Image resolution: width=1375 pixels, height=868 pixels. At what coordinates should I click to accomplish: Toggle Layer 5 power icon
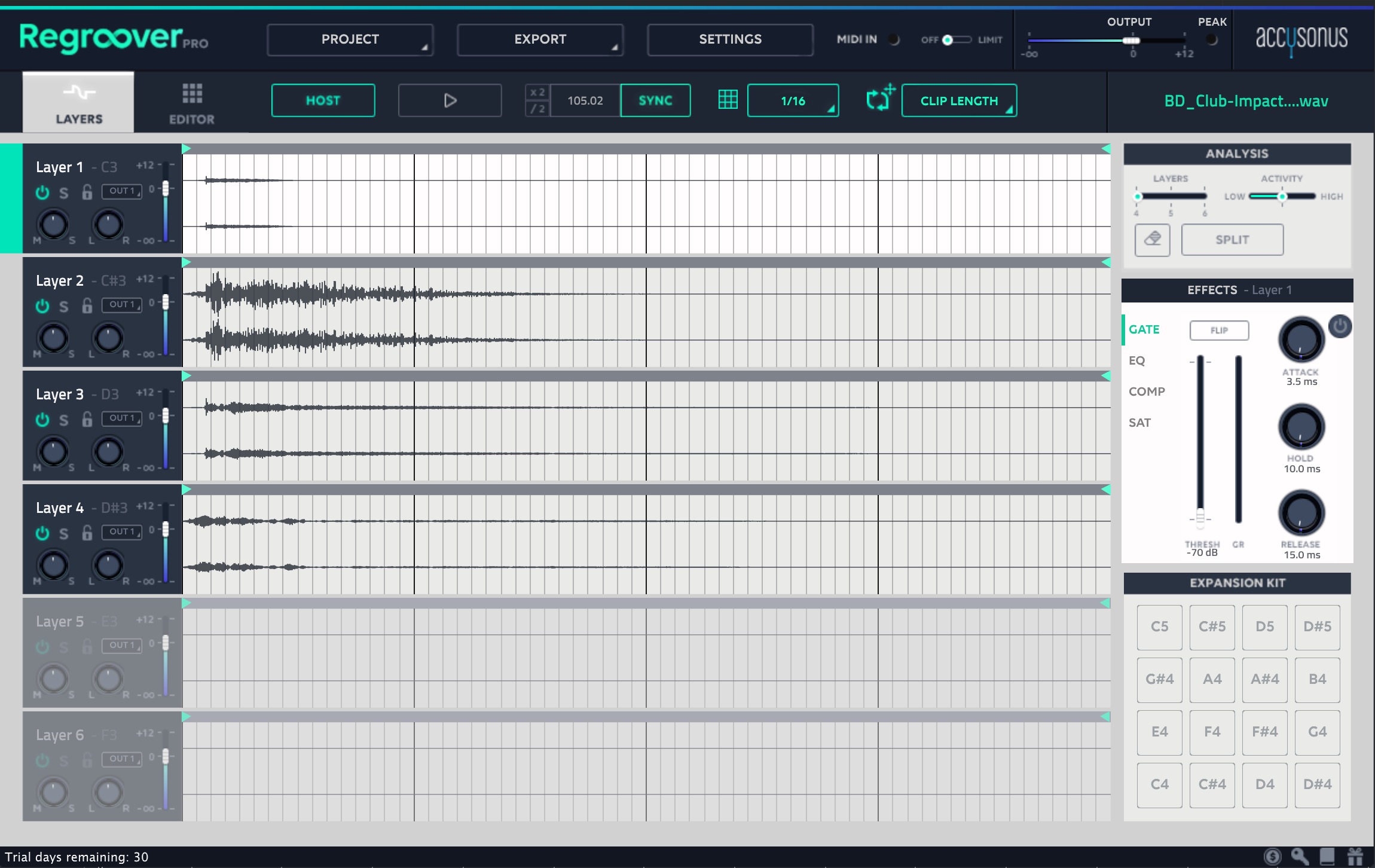pos(42,647)
